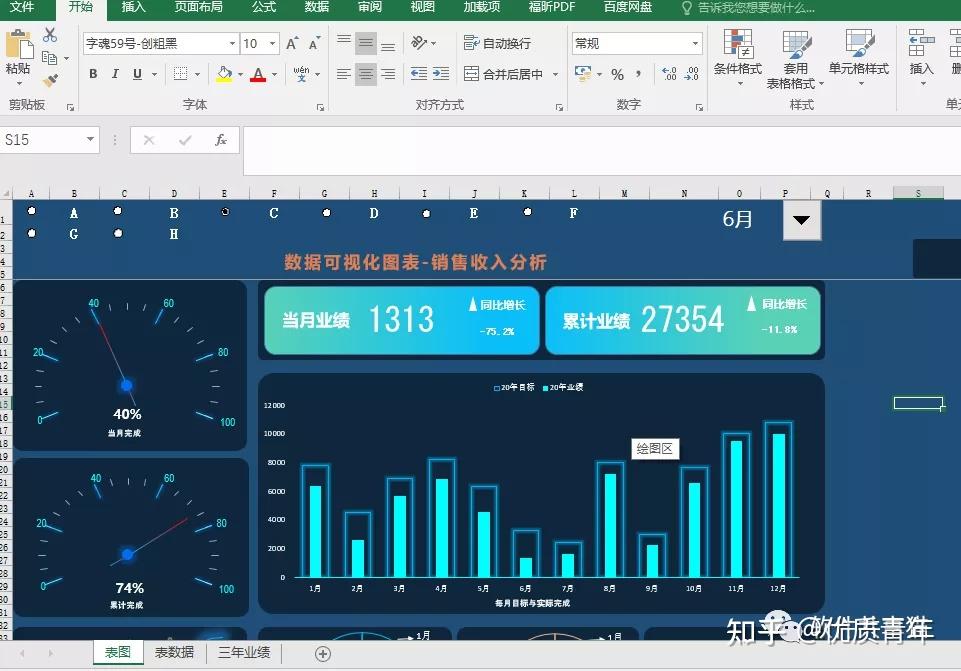Click 自动换行 wrap text button
The image size is (961, 671).
[x=498, y=43]
